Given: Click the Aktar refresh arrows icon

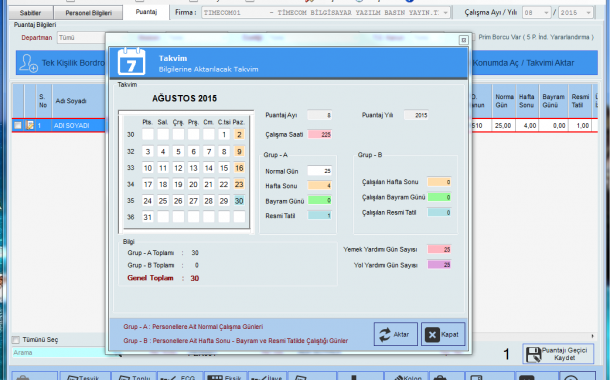Looking at the screenshot, I should pyautogui.click(x=385, y=334).
